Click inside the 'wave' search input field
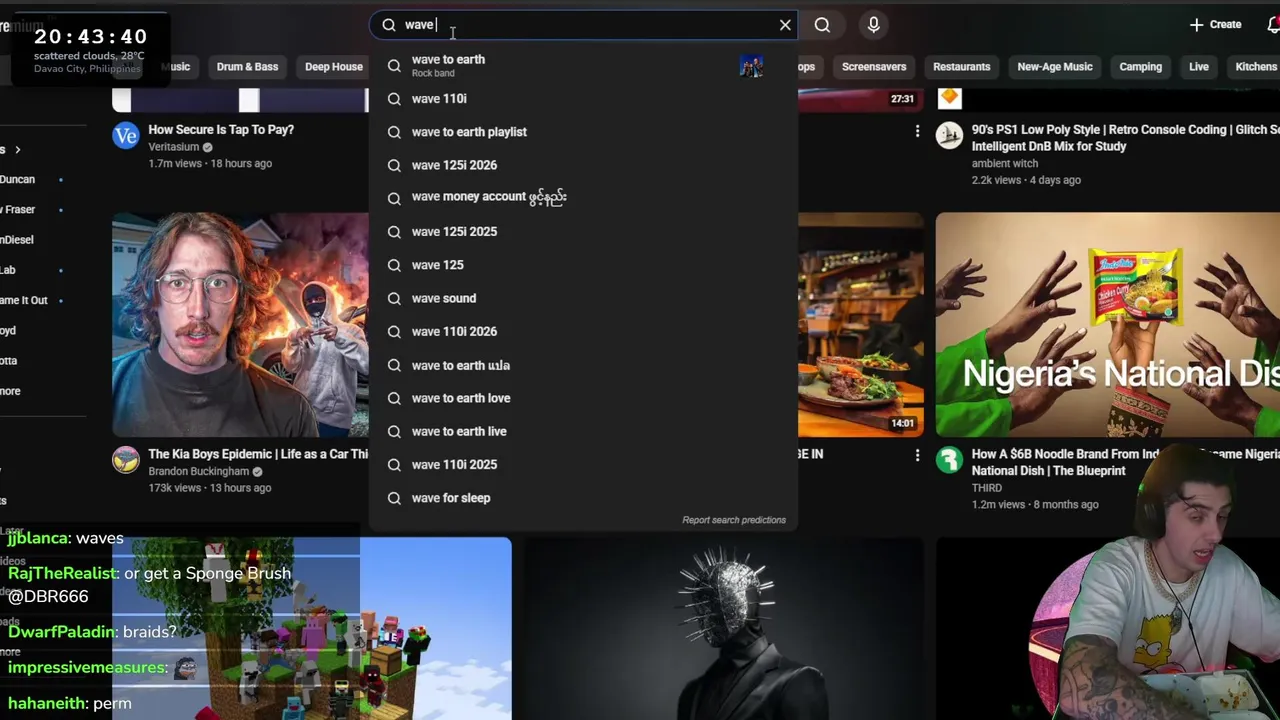Screen dimensions: 1280x720 [586, 25]
